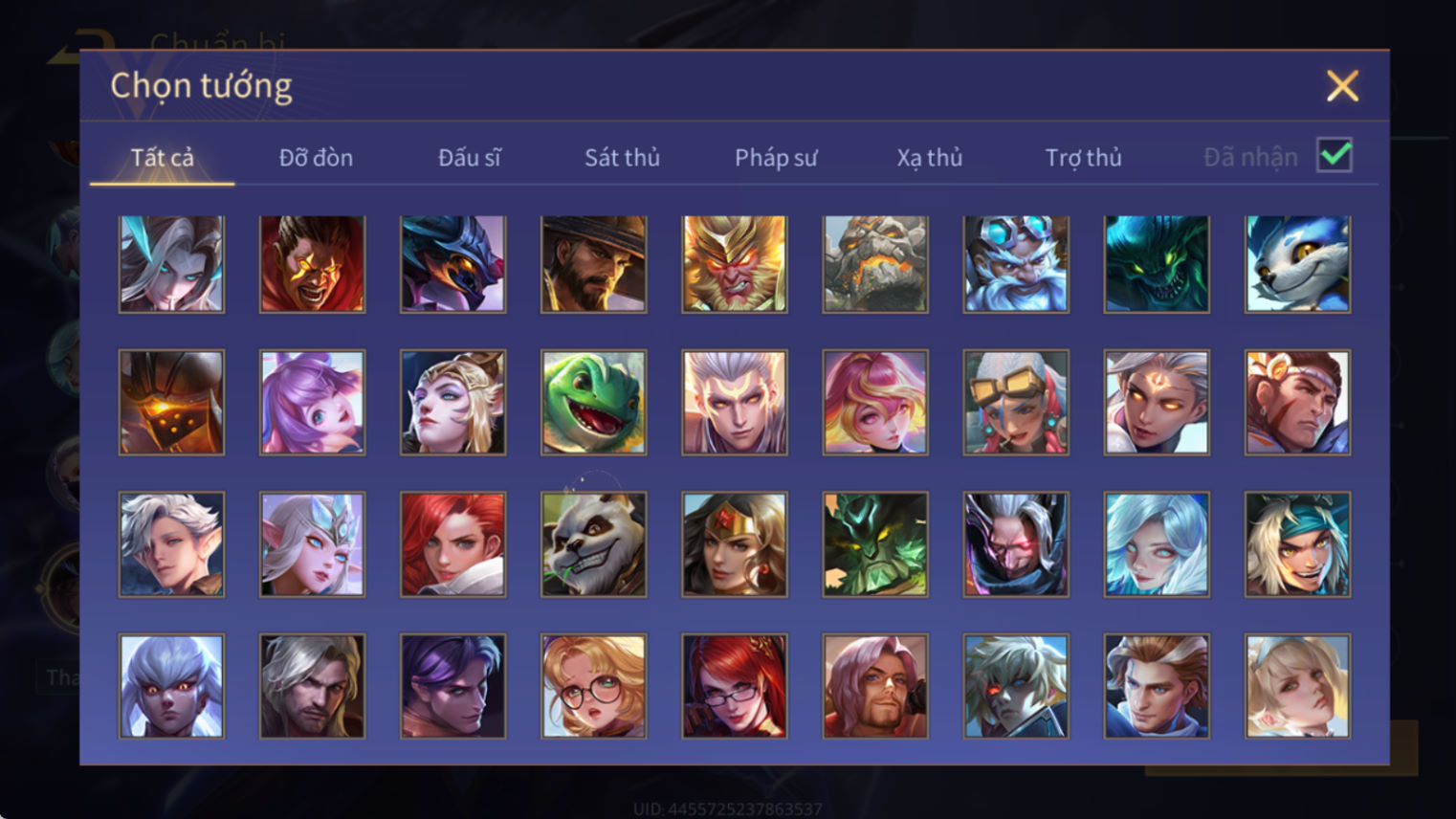Select the green horned demon hero

874,544
